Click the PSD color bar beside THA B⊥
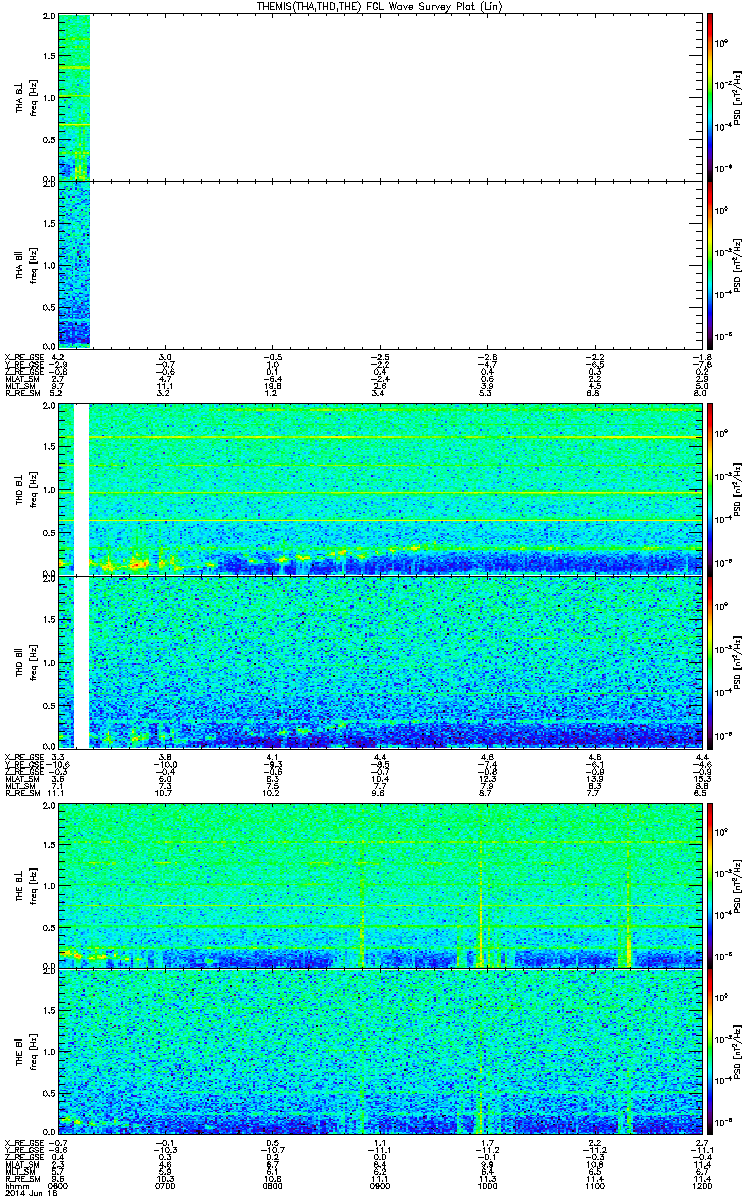This screenshot has height=1200, width=750. pyautogui.click(x=710, y=97)
